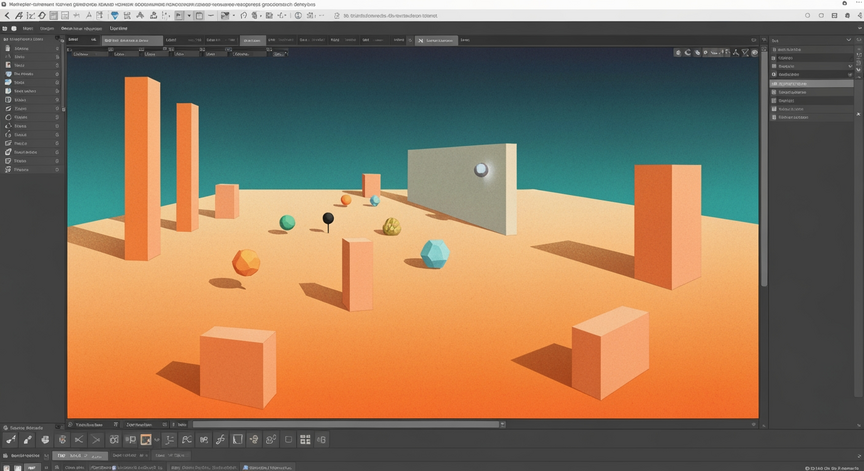Click the star pin icon on right panel edge

point(858,113)
